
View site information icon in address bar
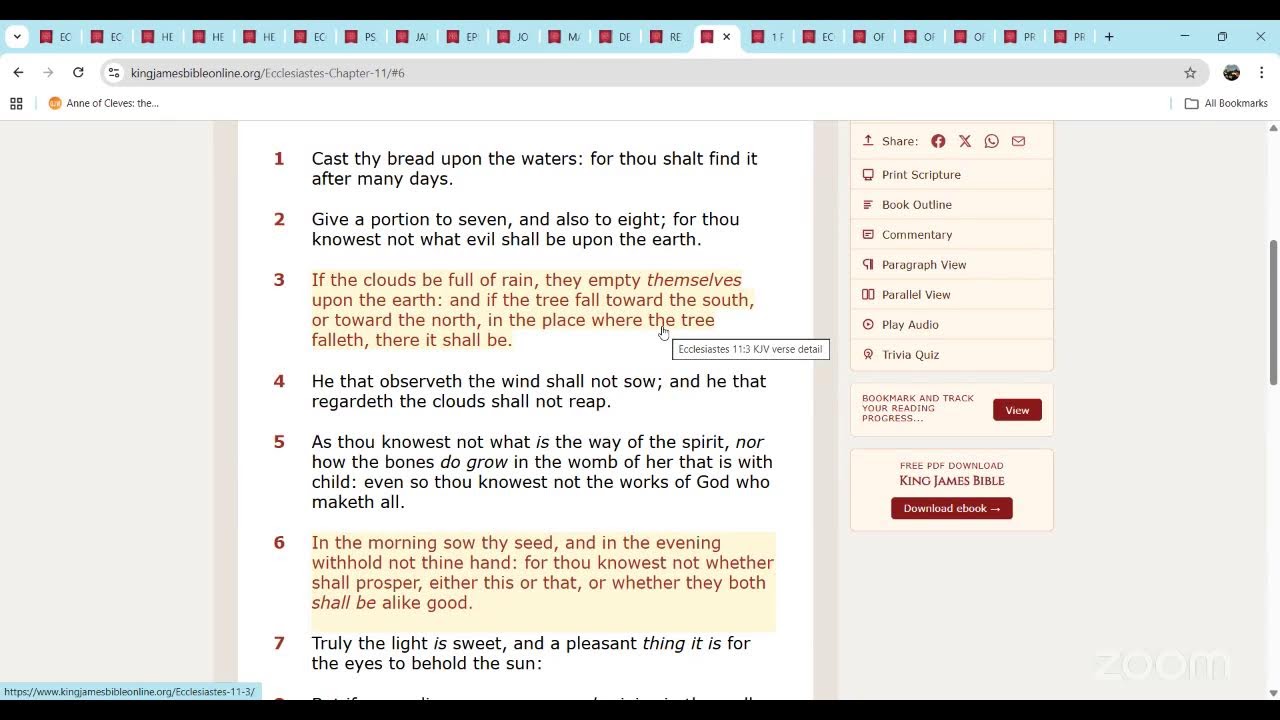point(114,73)
